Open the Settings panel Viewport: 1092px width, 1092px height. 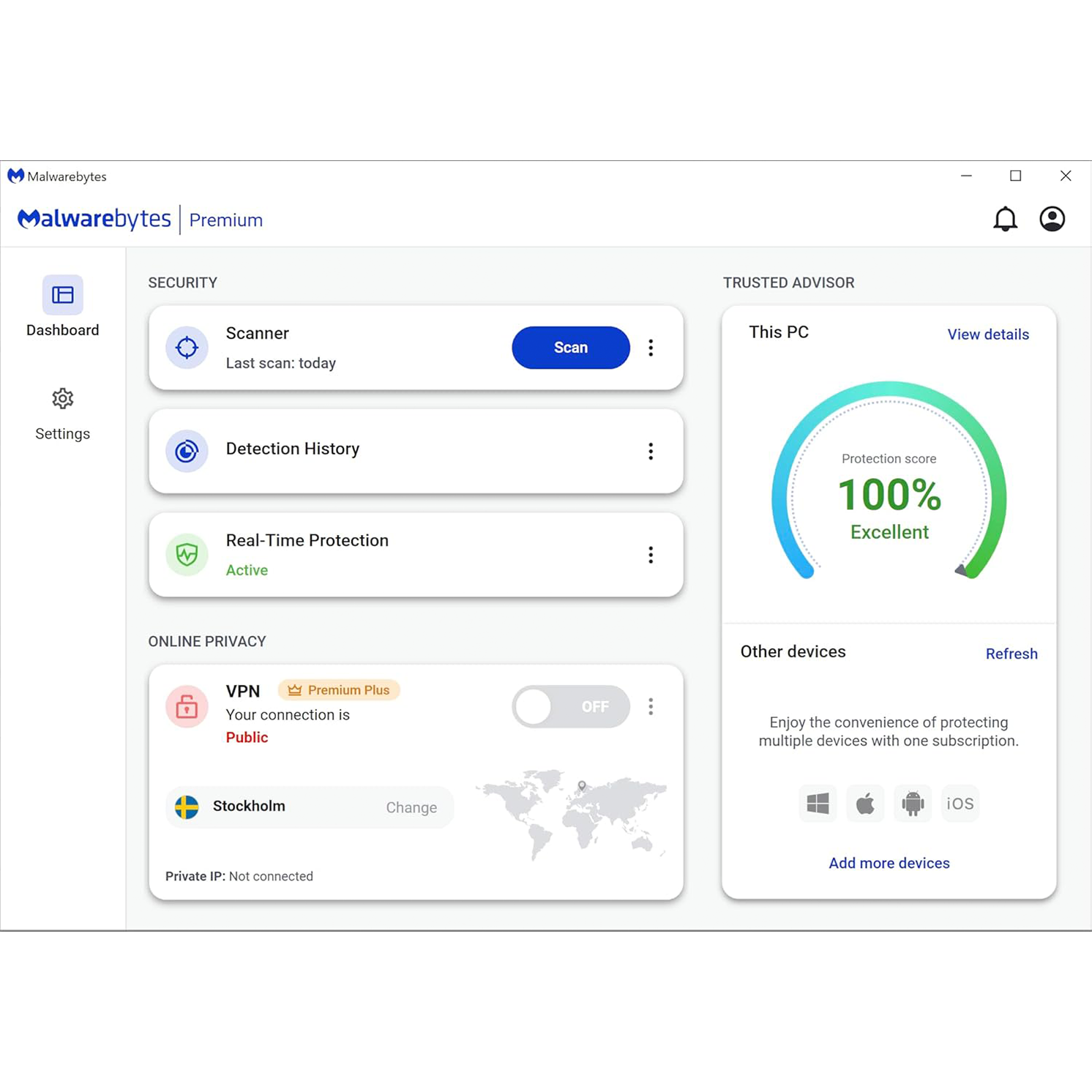[x=62, y=414]
